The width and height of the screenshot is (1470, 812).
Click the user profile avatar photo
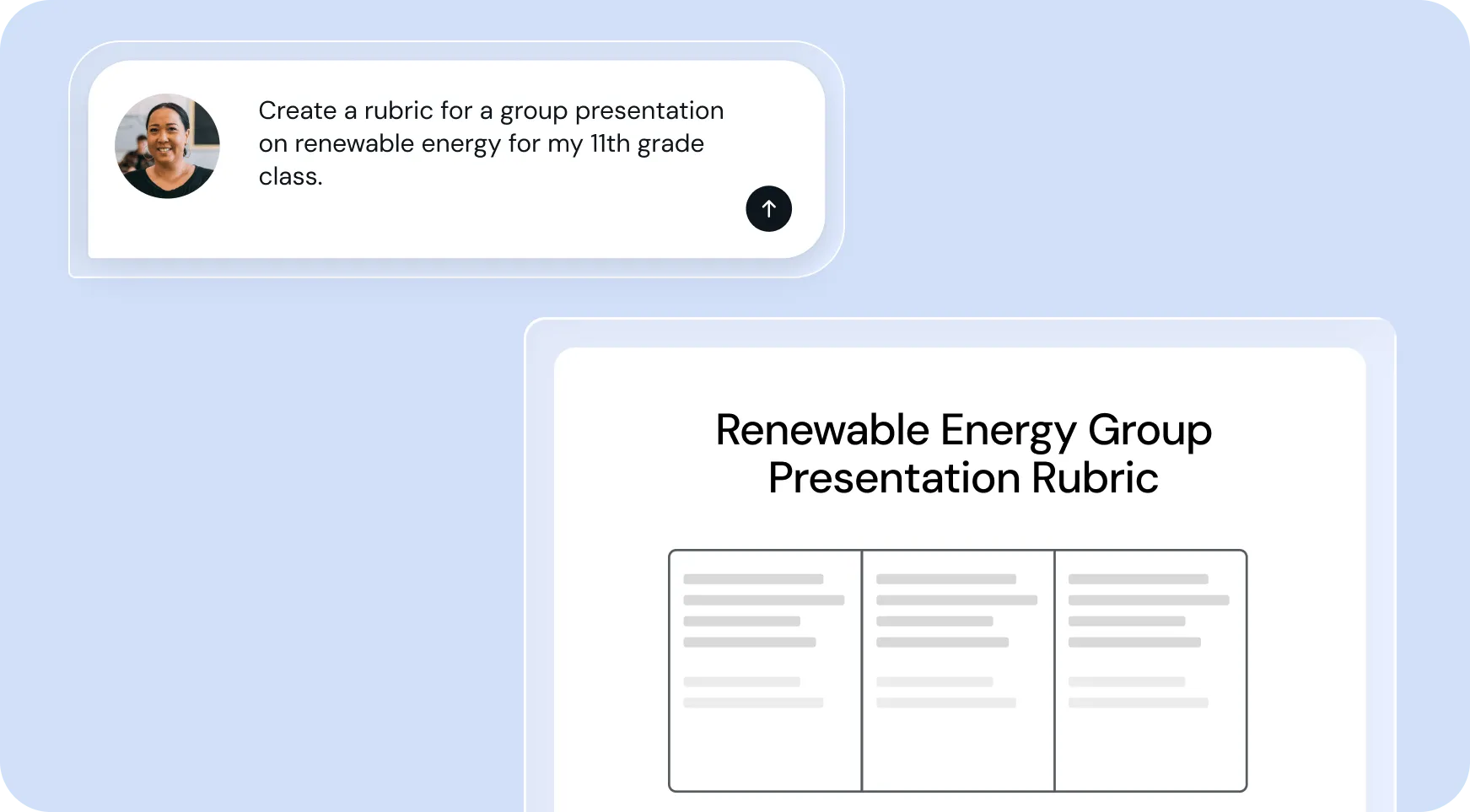click(x=167, y=146)
